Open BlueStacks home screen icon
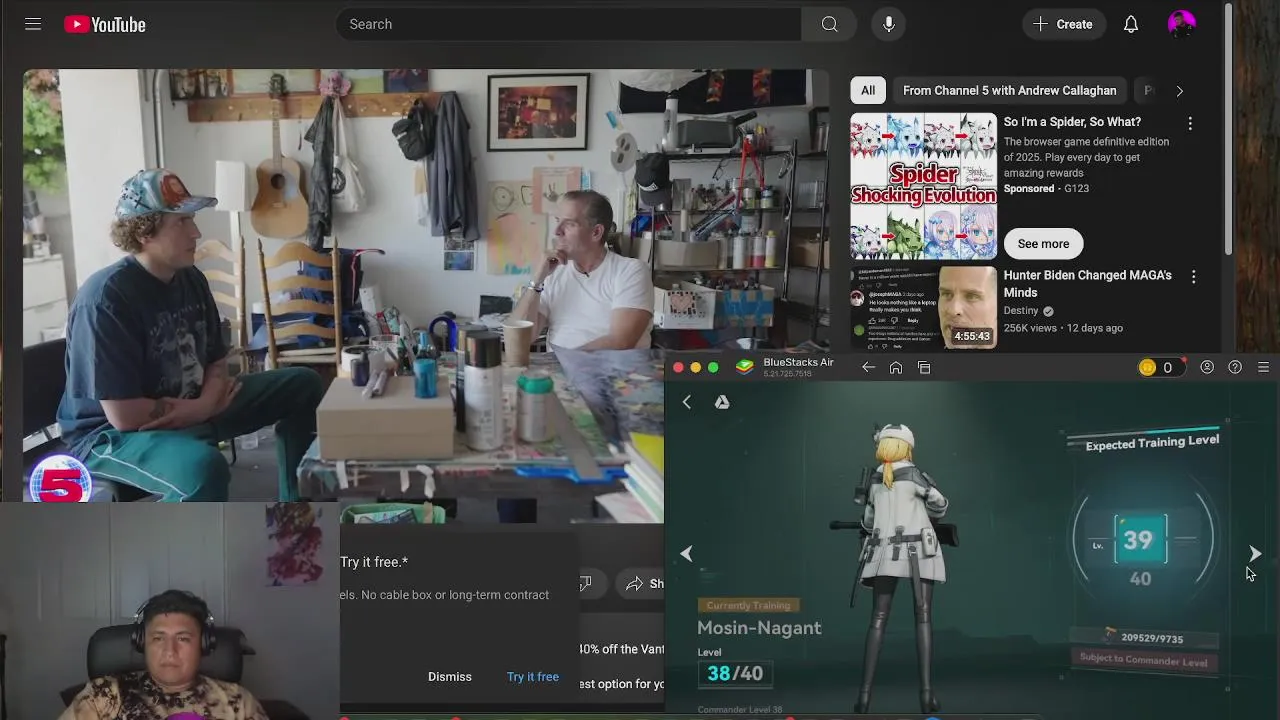 896,367
